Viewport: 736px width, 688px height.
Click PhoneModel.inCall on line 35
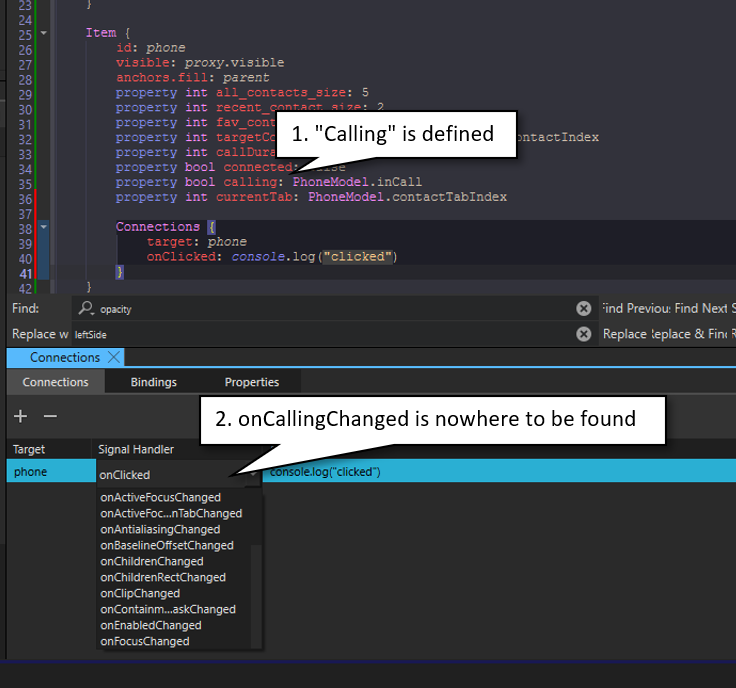tap(357, 182)
